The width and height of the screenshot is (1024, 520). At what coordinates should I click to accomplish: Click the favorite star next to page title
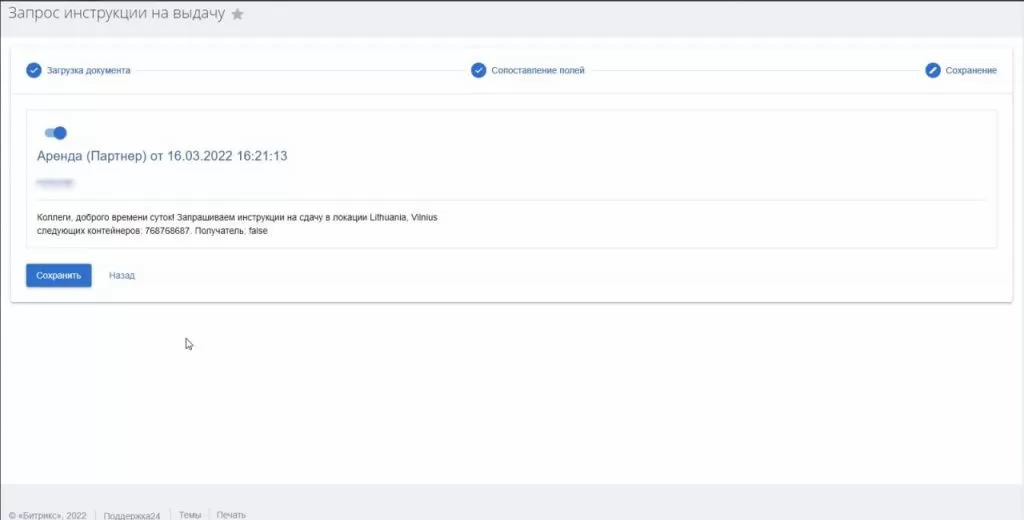tap(237, 15)
